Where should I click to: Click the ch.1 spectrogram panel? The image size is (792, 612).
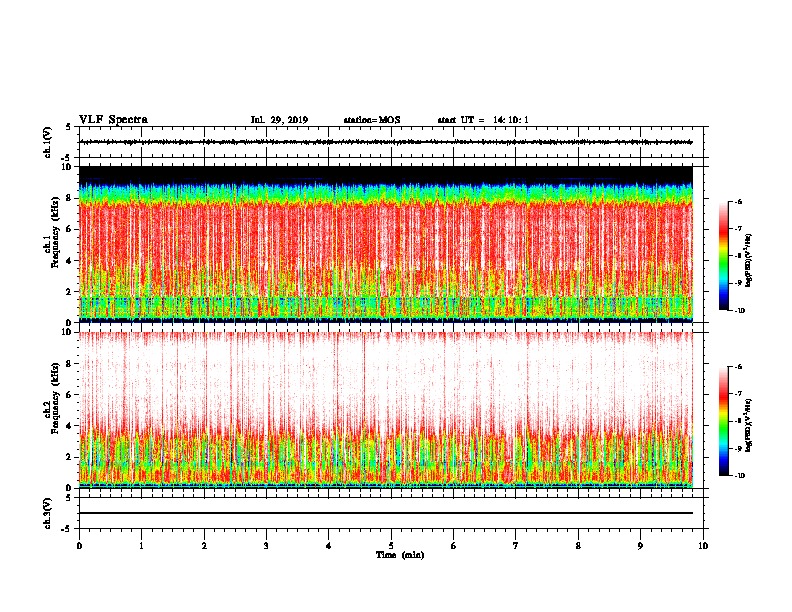pos(386,244)
